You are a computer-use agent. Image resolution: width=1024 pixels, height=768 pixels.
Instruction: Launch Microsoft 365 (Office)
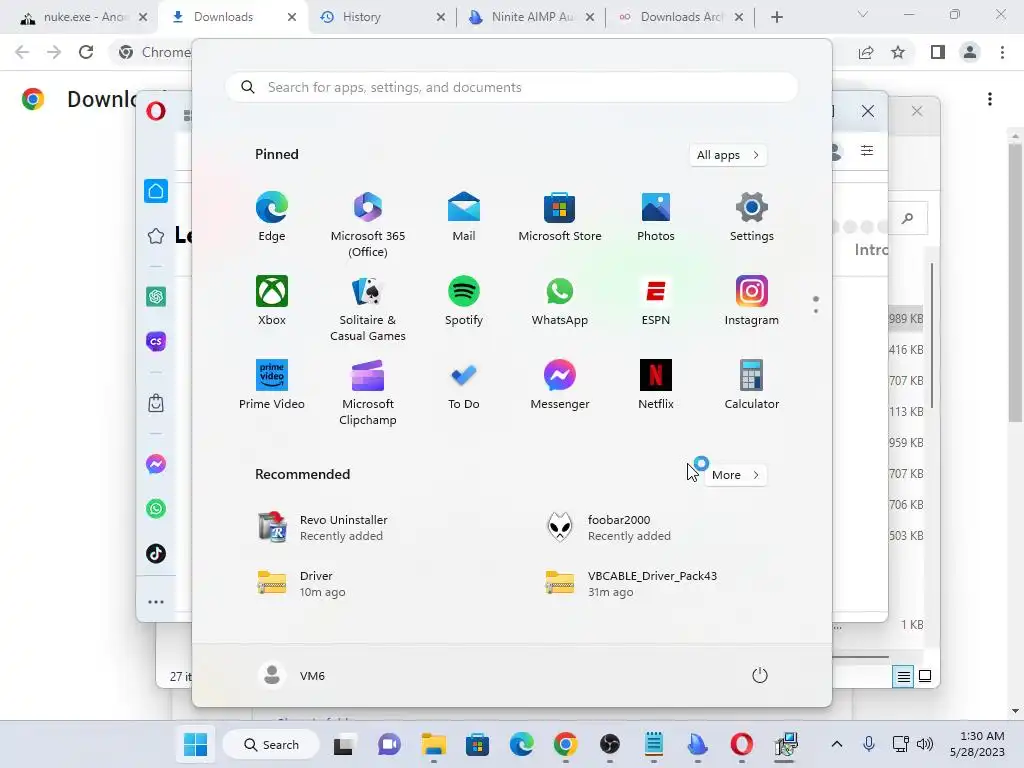pos(368,225)
